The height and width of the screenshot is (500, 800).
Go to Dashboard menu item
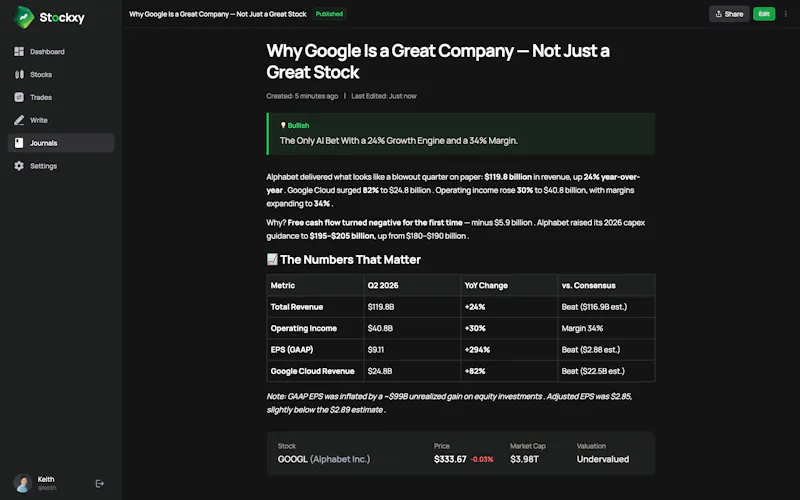point(61,52)
